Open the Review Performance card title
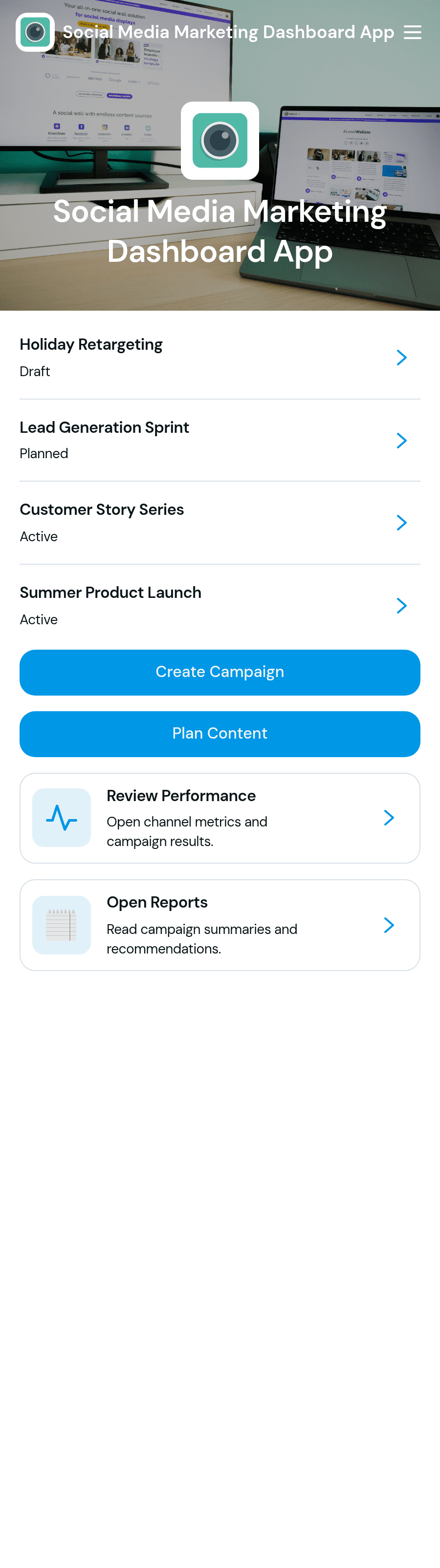The height and width of the screenshot is (1568, 440). (x=181, y=796)
